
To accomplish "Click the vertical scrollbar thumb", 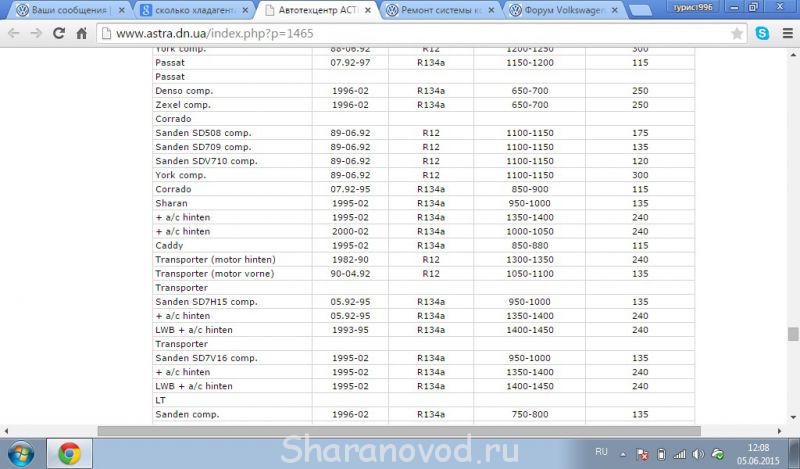I will click(x=792, y=334).
